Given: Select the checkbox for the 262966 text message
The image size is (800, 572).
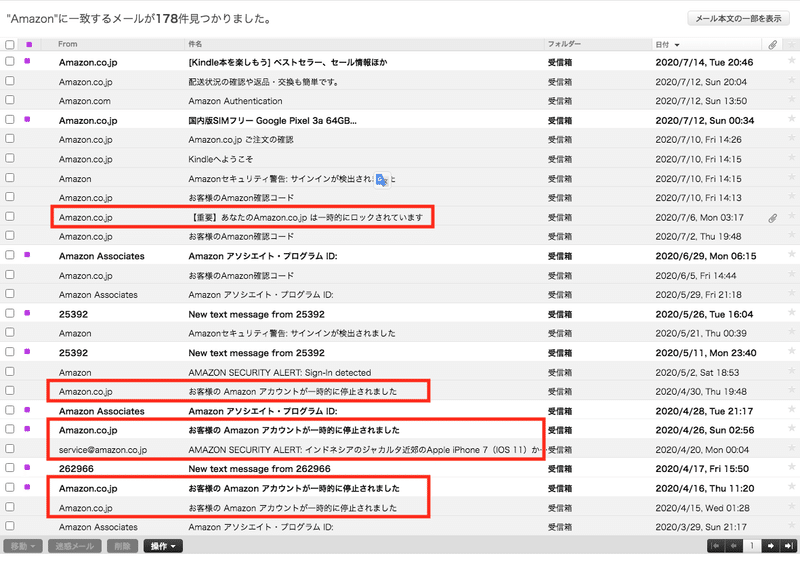Looking at the screenshot, I should (10, 467).
